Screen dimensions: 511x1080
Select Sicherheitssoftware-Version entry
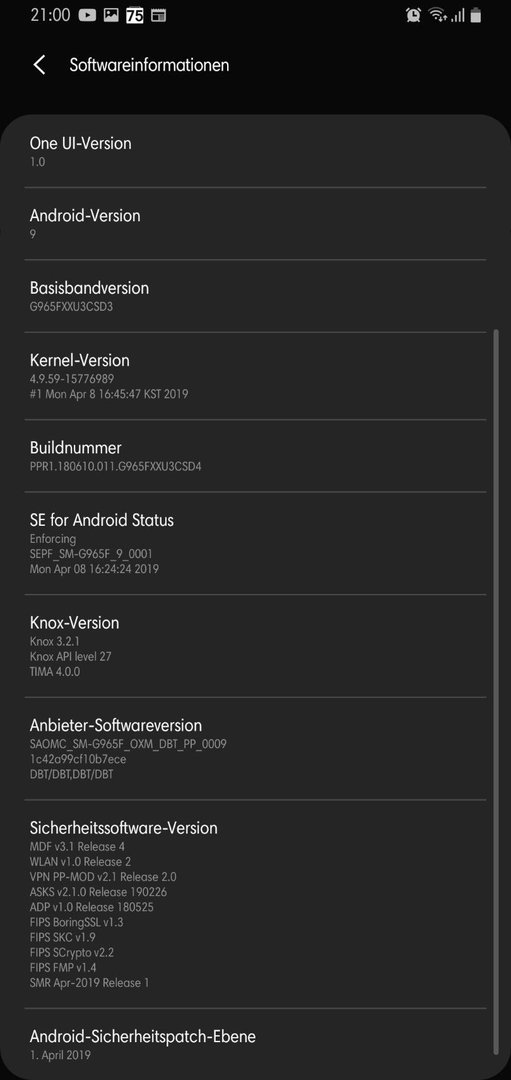[256, 904]
